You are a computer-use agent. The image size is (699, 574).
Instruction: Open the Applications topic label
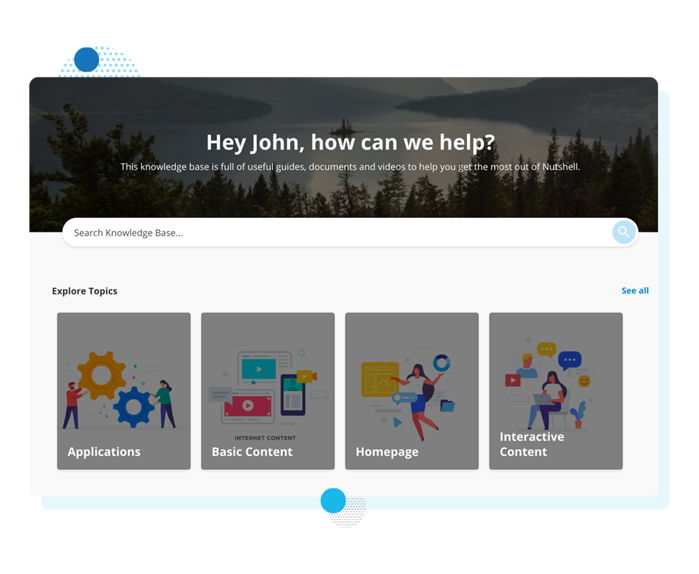104,452
